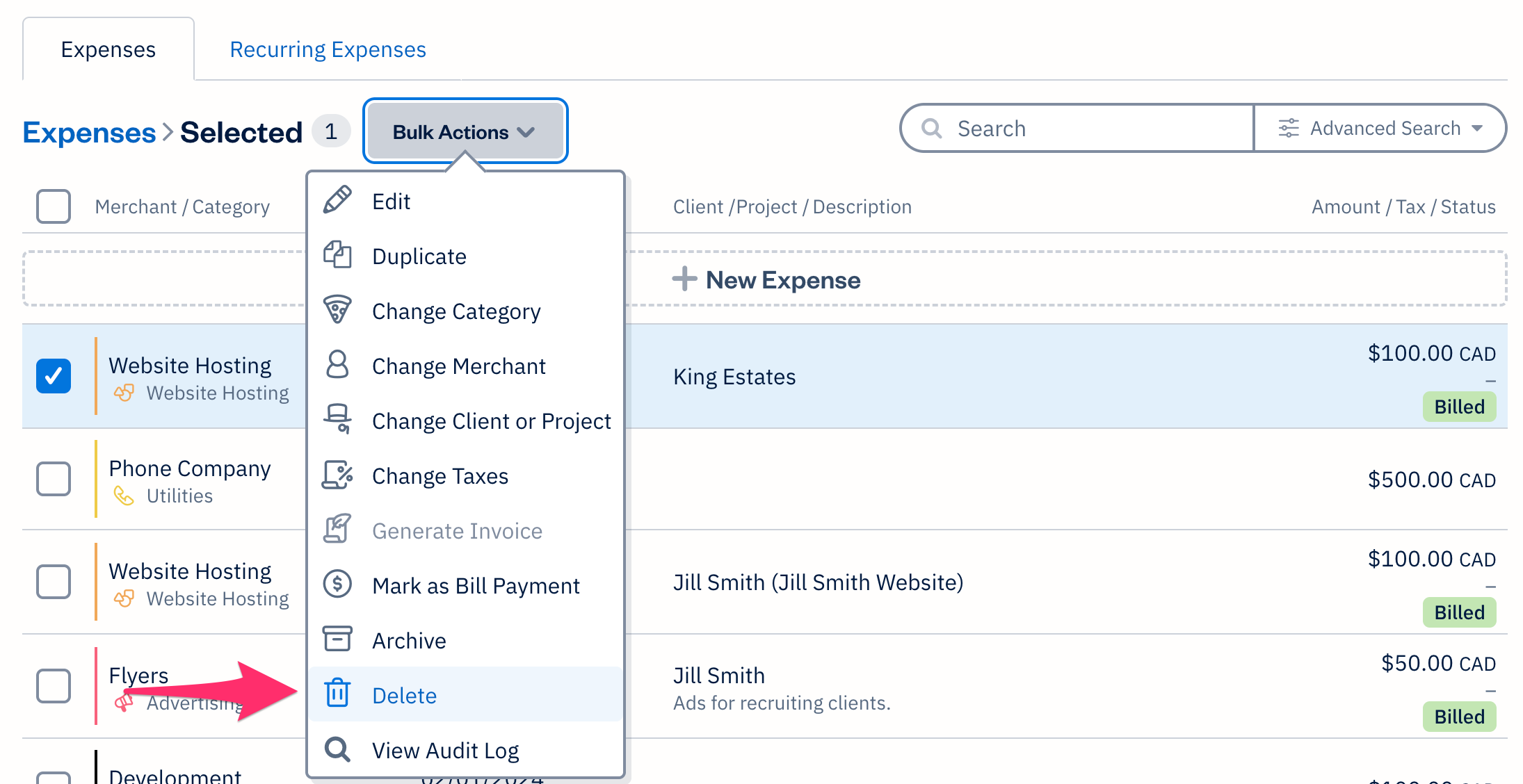Collapse the Bulk Actions menu chevron
The image size is (1523, 784).
(x=527, y=131)
